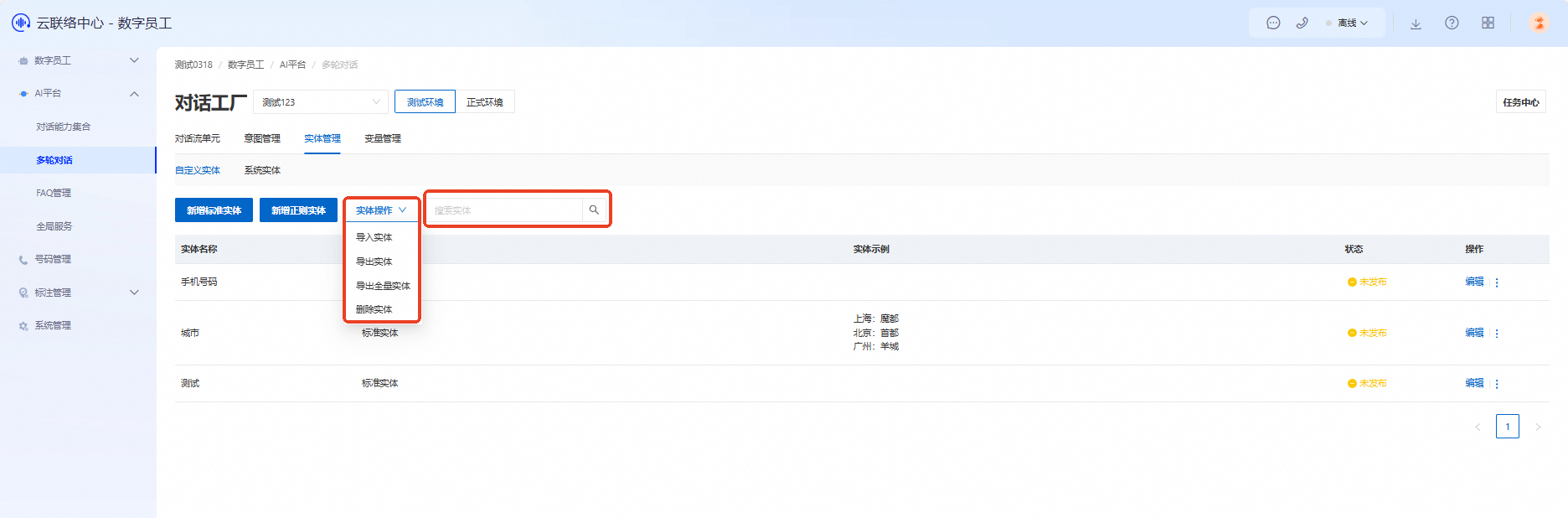This screenshot has height=518, width=1568.
Task: Edit the 城市 entity
Action: click(1474, 333)
